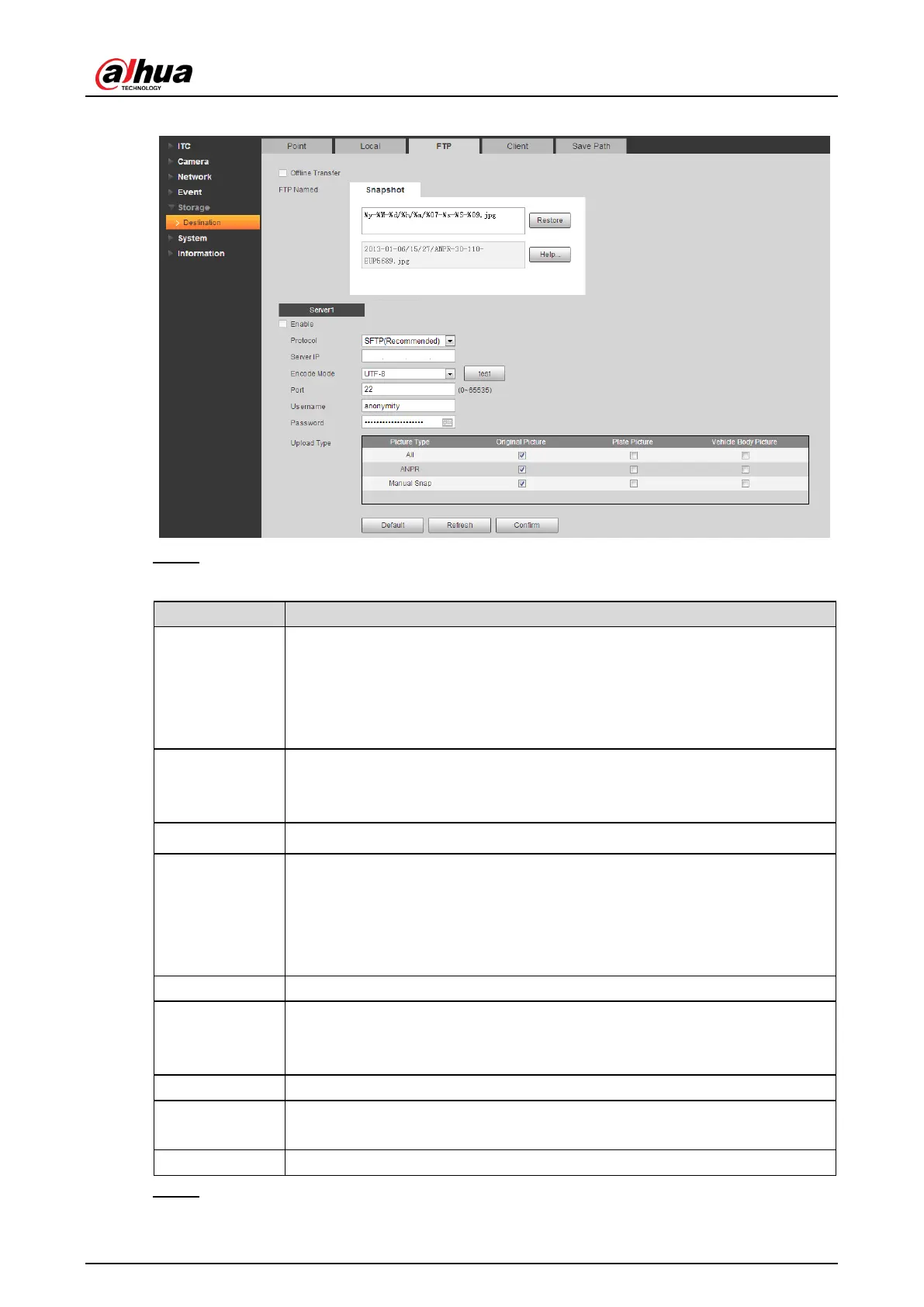Uncheck Original Picture for the ANPR row
Viewport: 924px width, 1307px height.
[522, 470]
